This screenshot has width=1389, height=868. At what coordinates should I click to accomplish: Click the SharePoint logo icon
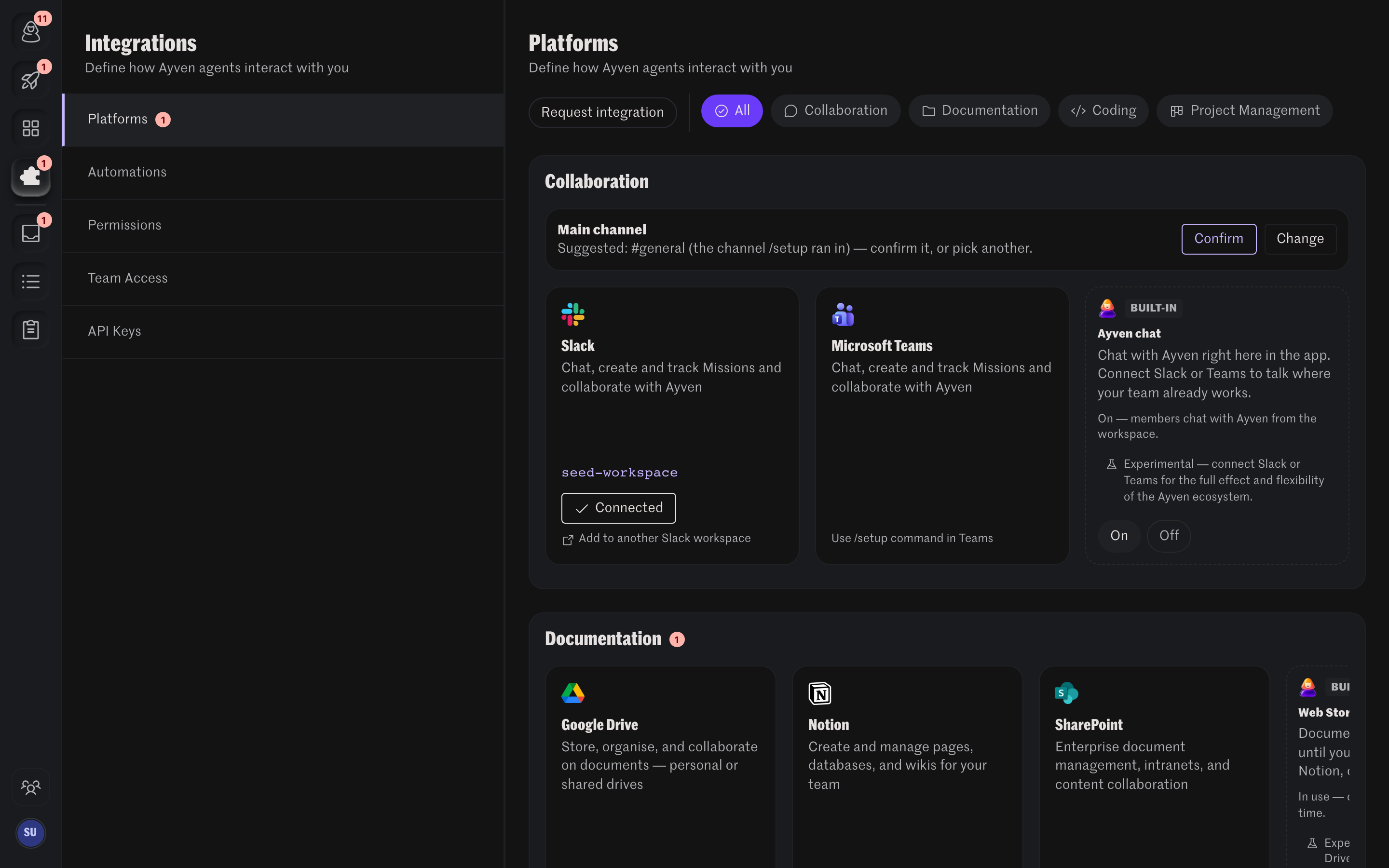[1066, 693]
